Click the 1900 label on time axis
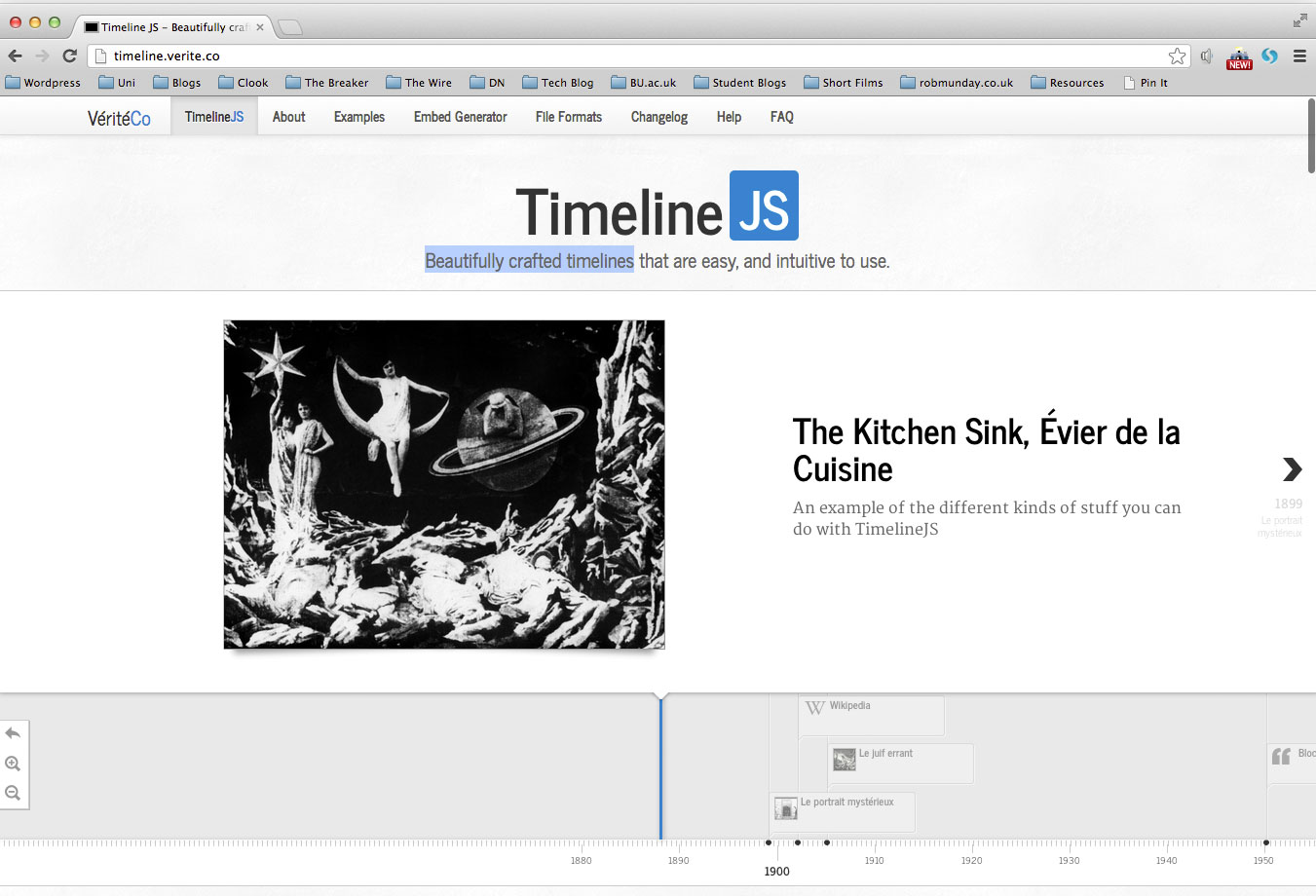 [x=776, y=872]
